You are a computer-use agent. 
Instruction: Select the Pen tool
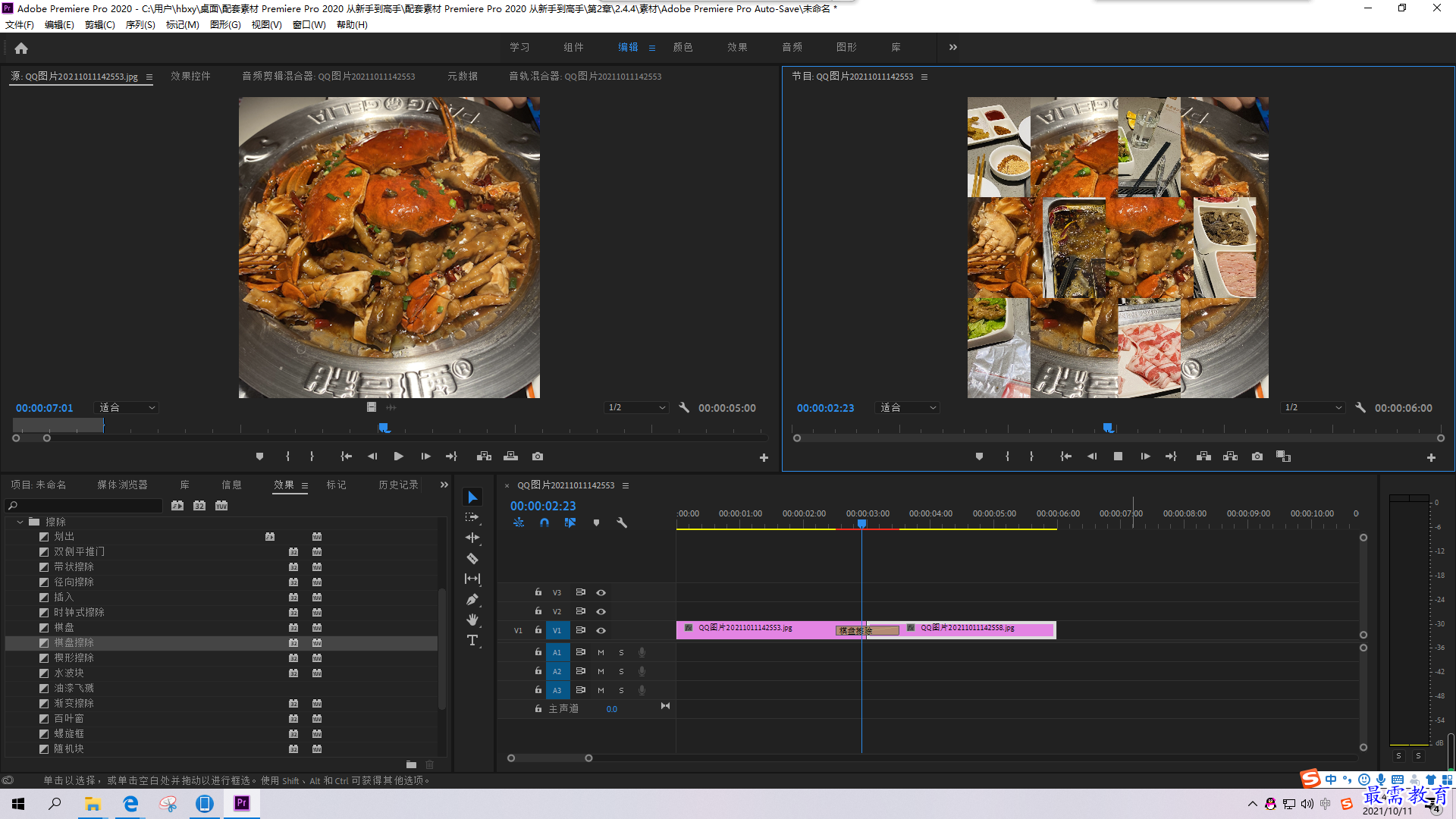coord(472,599)
